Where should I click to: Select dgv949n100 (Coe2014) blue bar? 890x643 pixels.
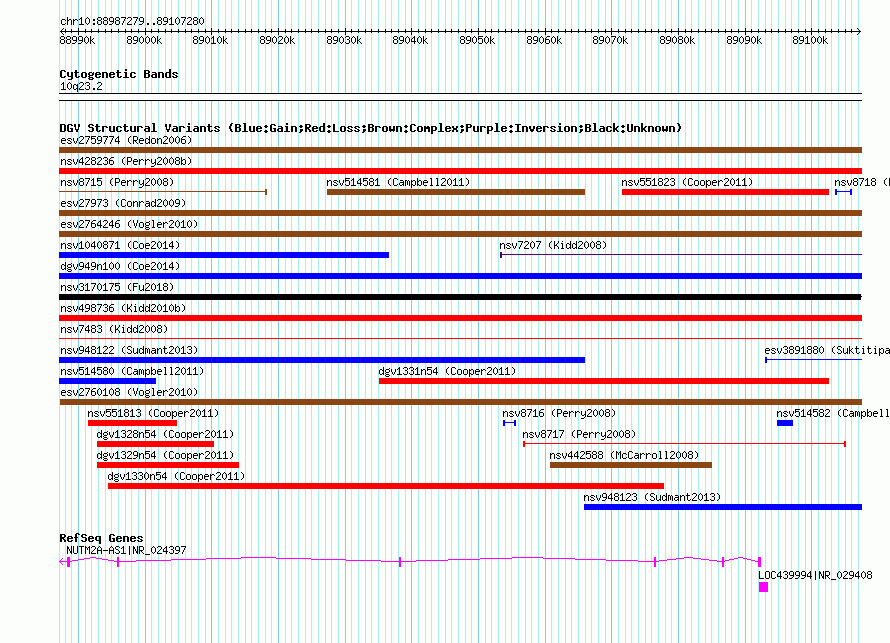460,276
